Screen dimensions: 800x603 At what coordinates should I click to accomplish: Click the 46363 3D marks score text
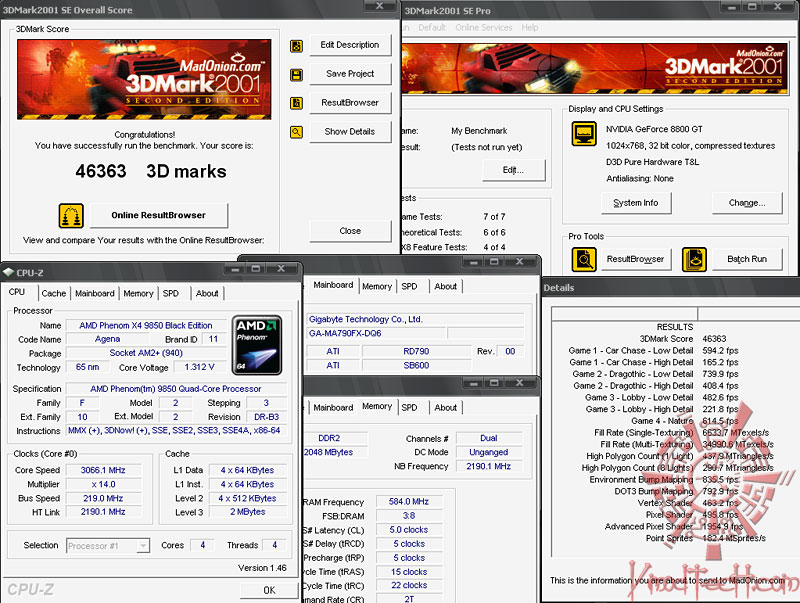[x=151, y=171]
